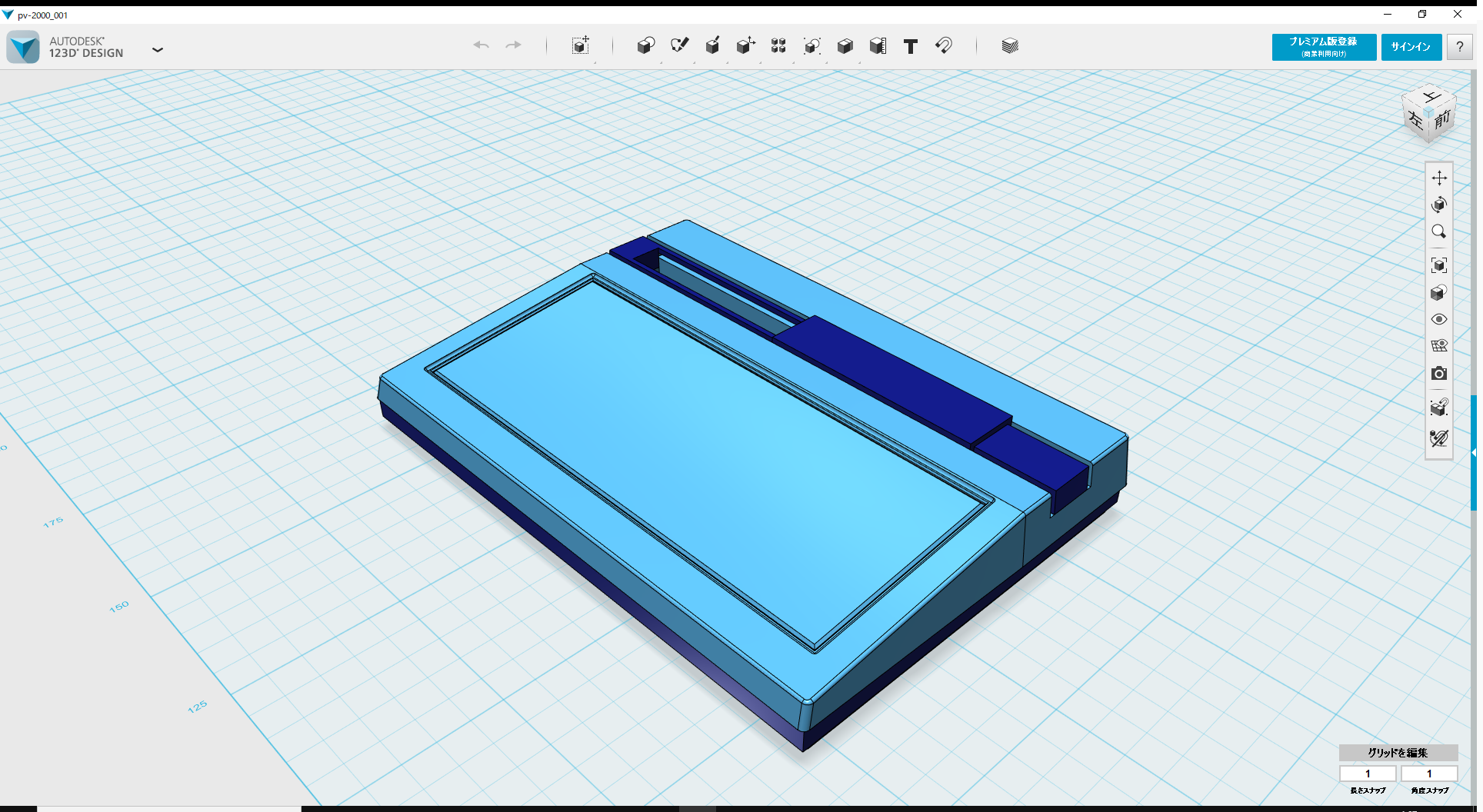Activate the Orbit tool in the right sidebar
This screenshot has height=812, width=1483.
coord(1439,205)
